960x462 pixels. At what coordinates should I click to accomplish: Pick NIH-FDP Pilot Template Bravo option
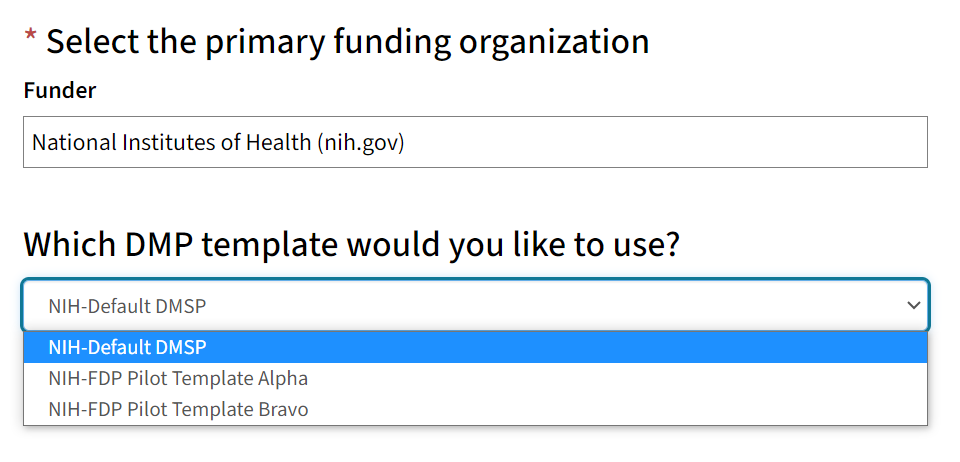pos(178,409)
